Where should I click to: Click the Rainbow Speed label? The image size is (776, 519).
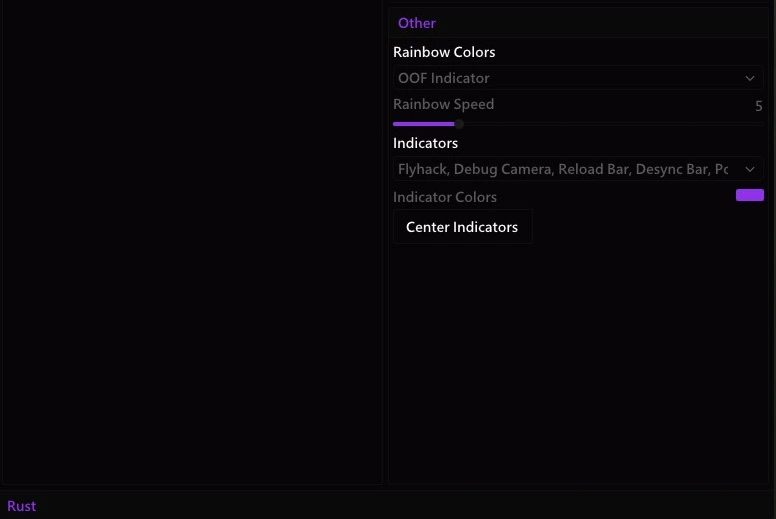[443, 104]
